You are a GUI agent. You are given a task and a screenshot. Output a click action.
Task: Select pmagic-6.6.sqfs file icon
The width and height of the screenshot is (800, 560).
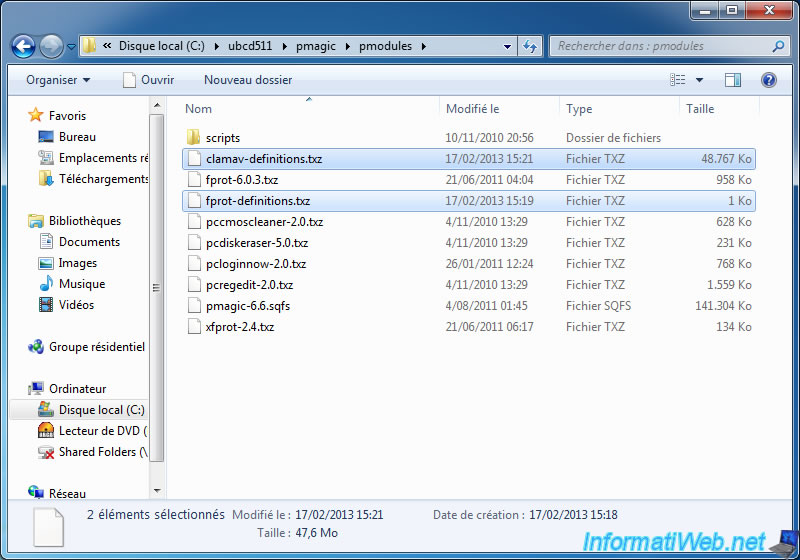tap(194, 305)
